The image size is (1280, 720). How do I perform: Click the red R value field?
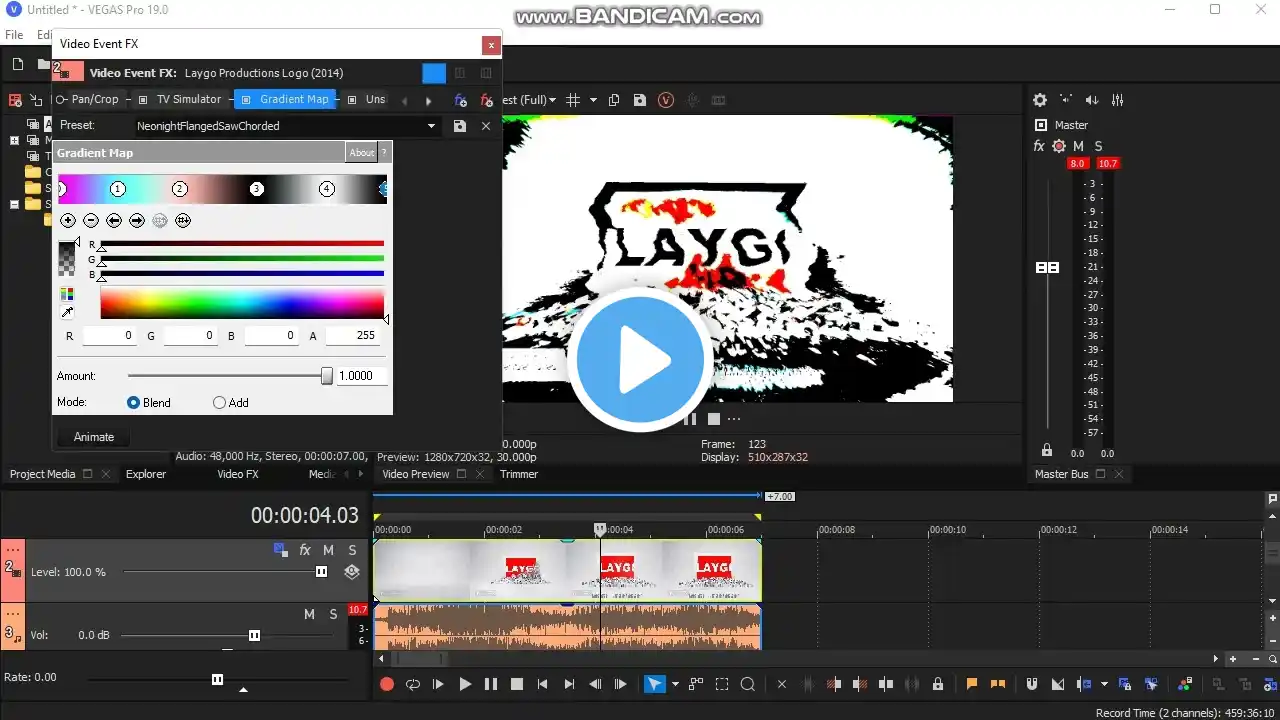[x=110, y=336]
